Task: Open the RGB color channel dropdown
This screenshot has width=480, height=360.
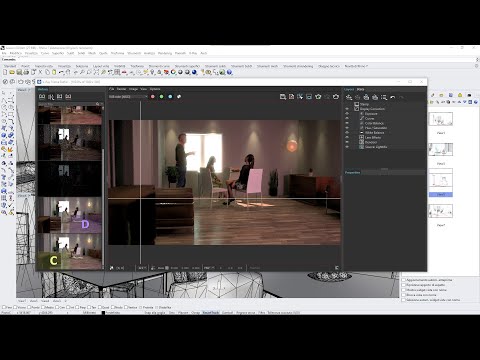Action: 128,97
